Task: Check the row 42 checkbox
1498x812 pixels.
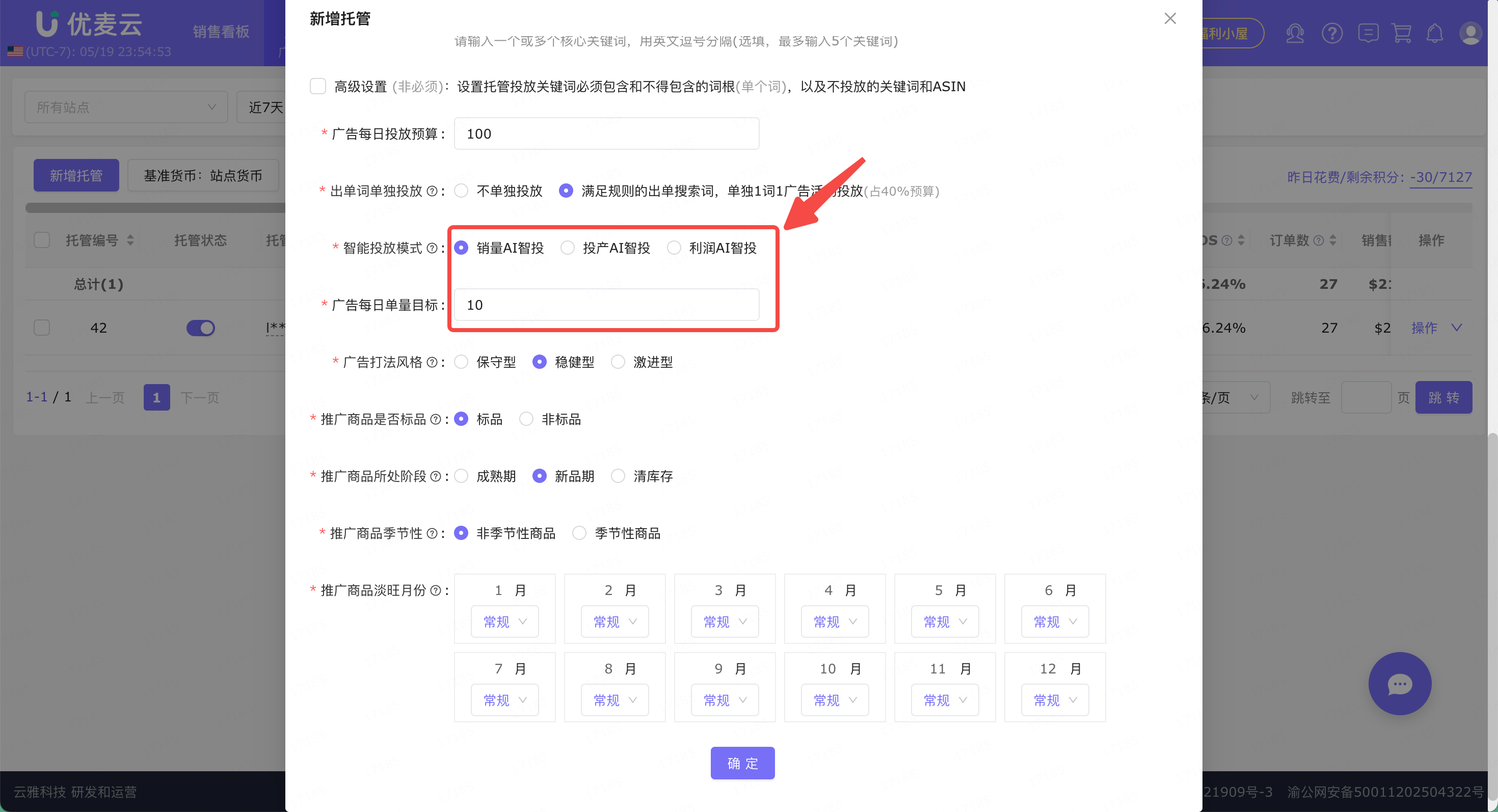Action: (x=42, y=328)
